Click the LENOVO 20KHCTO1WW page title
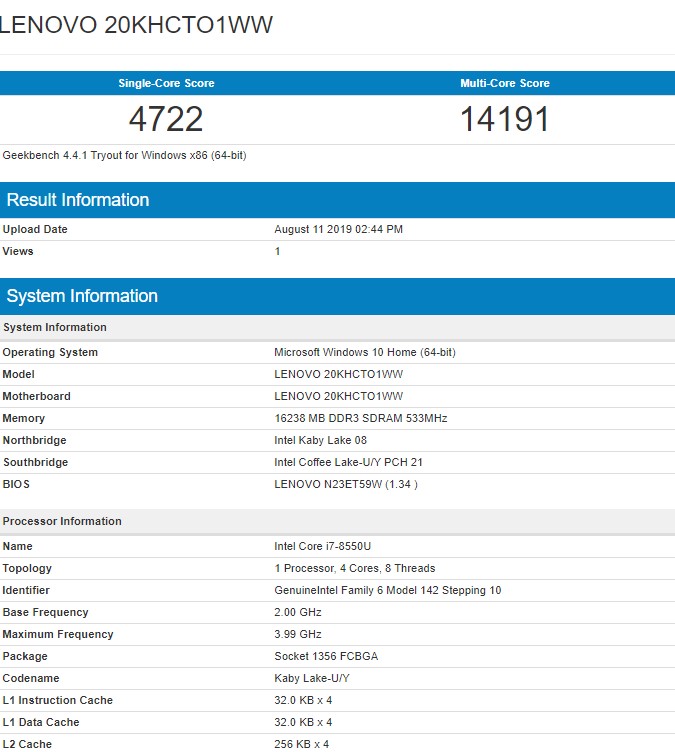The image size is (675, 752). click(x=136, y=25)
